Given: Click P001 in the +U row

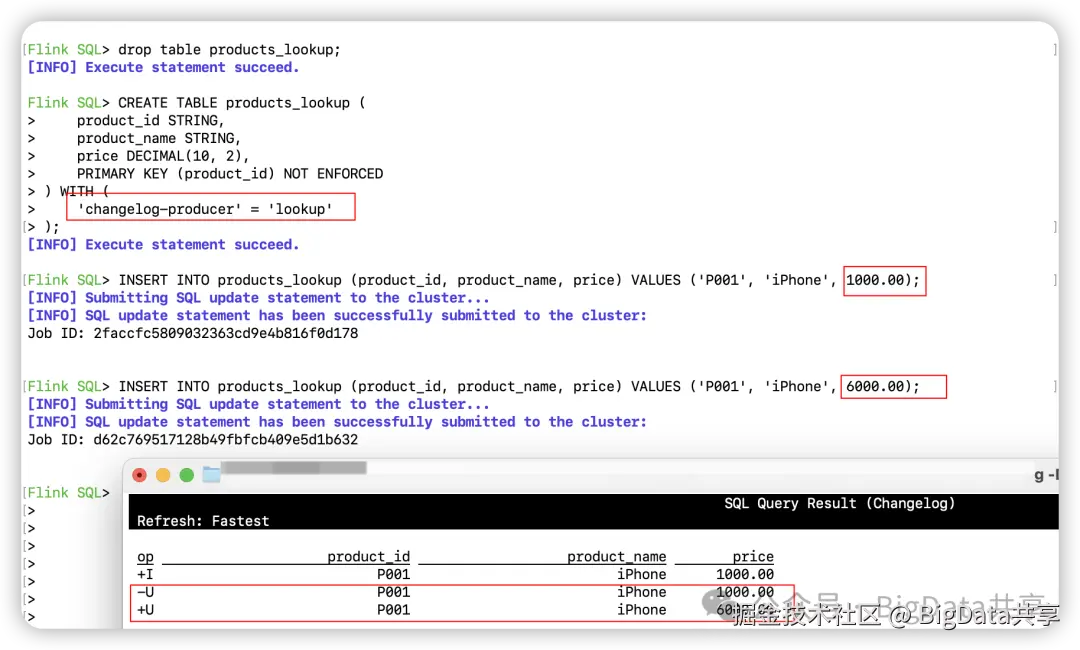Looking at the screenshot, I should pos(393,610).
